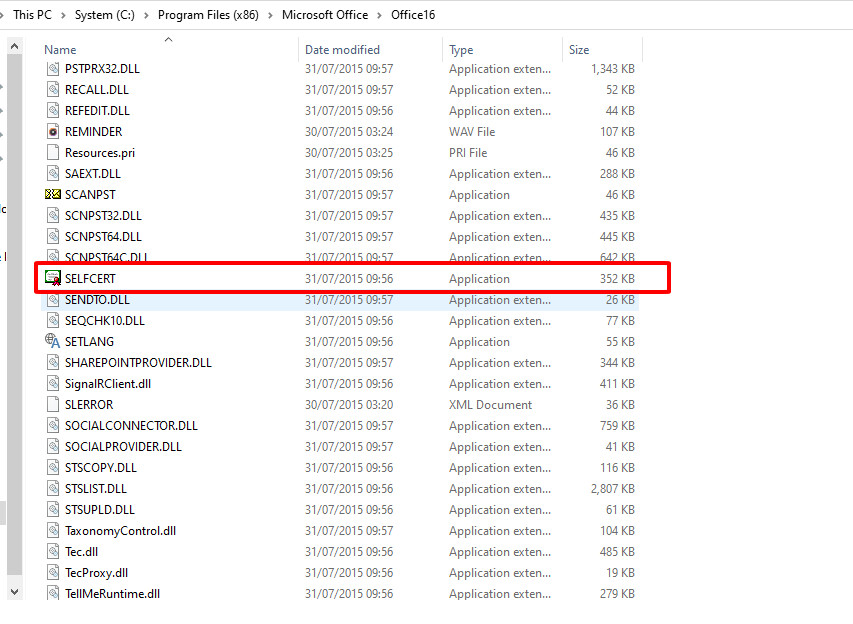Click the 352 KB size value
This screenshot has height=624, width=853.
(x=617, y=279)
